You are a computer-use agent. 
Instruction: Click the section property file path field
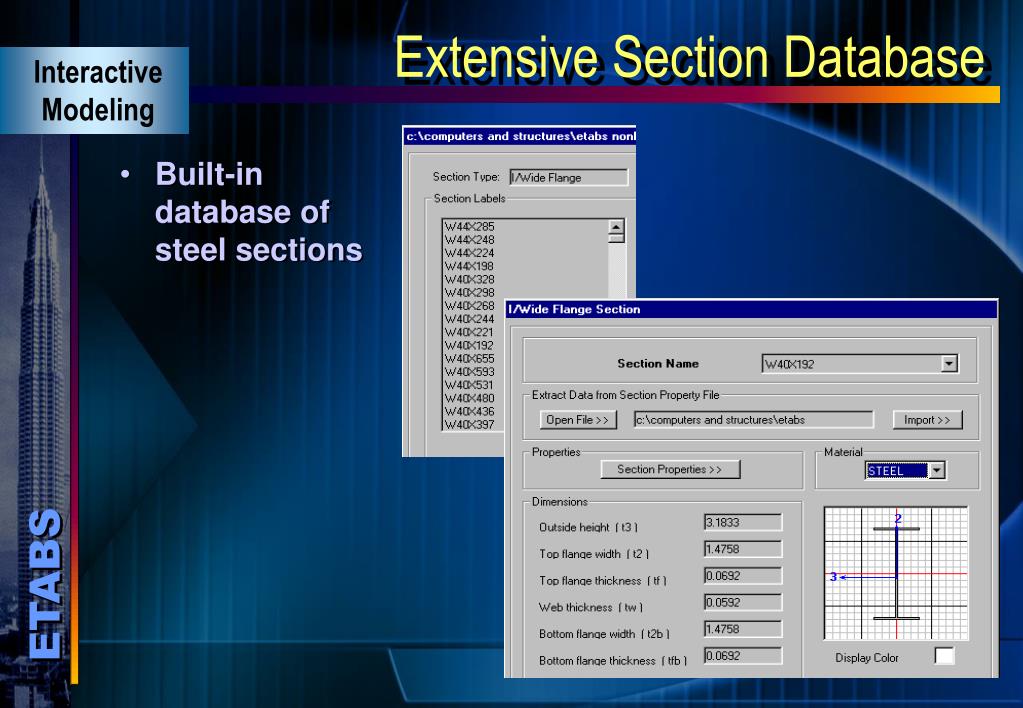pyautogui.click(x=753, y=420)
